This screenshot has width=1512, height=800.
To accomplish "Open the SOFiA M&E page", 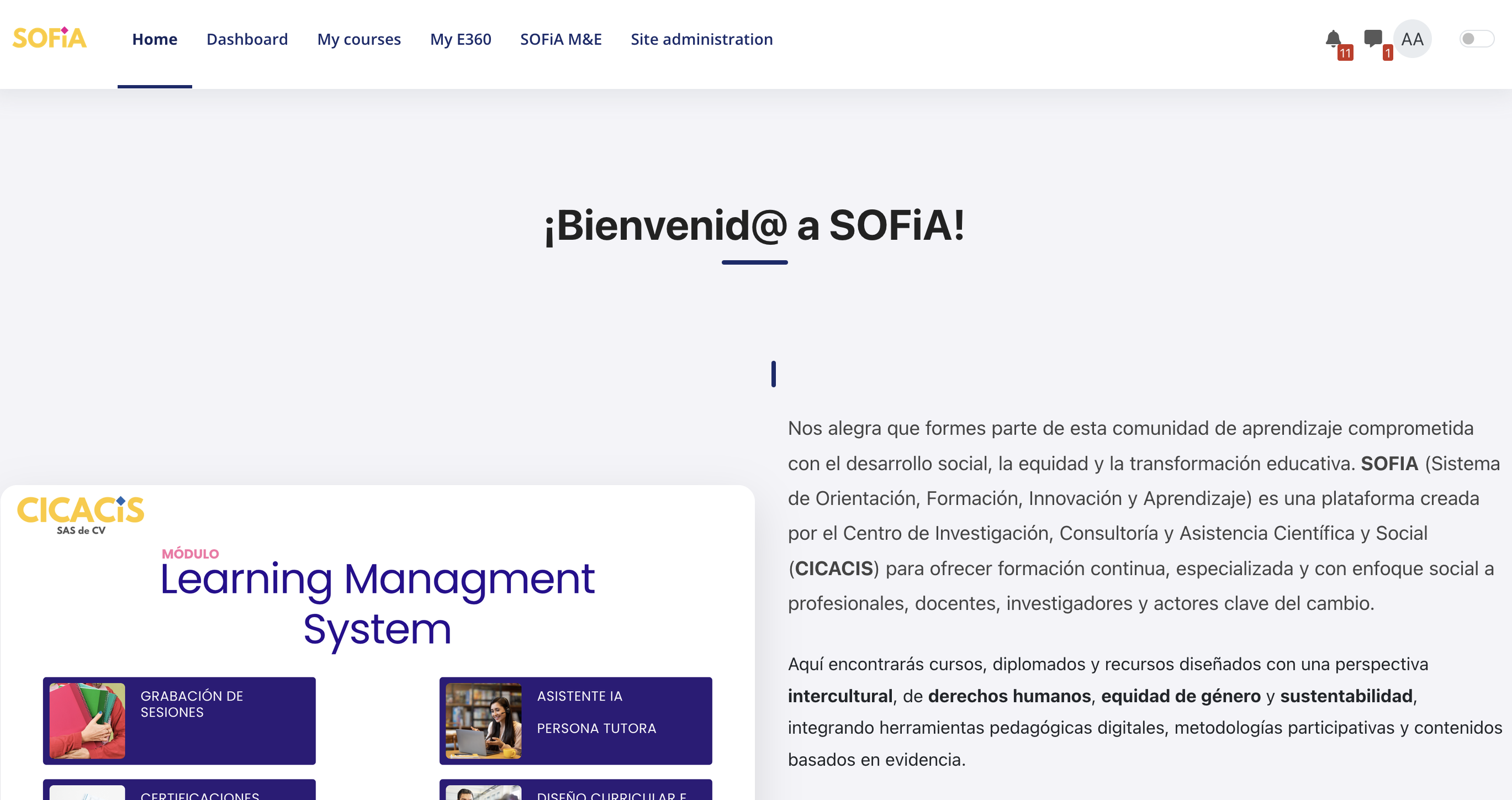I will 561,39.
